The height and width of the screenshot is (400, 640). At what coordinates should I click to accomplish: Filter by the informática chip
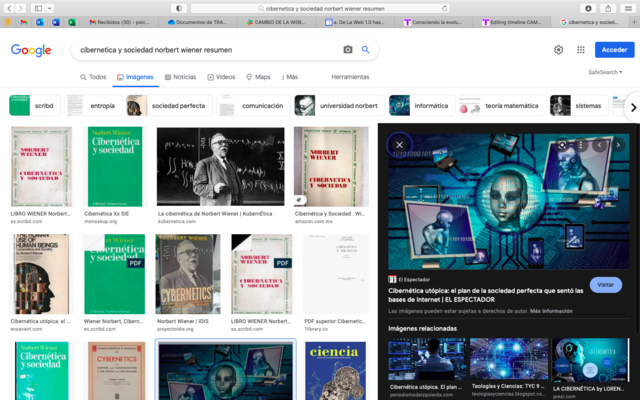pos(422,106)
